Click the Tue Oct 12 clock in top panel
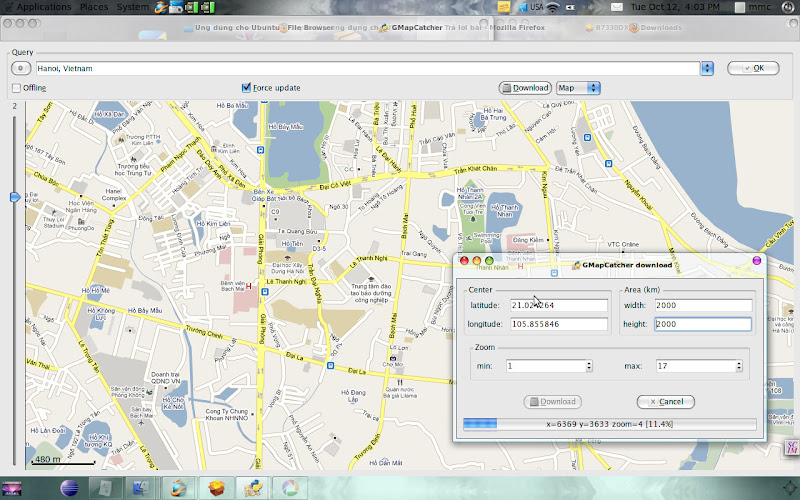The height and width of the screenshot is (500, 800). [675, 7]
